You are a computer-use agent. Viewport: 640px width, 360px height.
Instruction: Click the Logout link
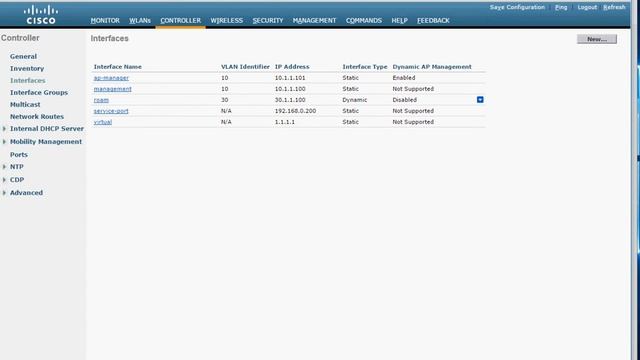pos(587,7)
